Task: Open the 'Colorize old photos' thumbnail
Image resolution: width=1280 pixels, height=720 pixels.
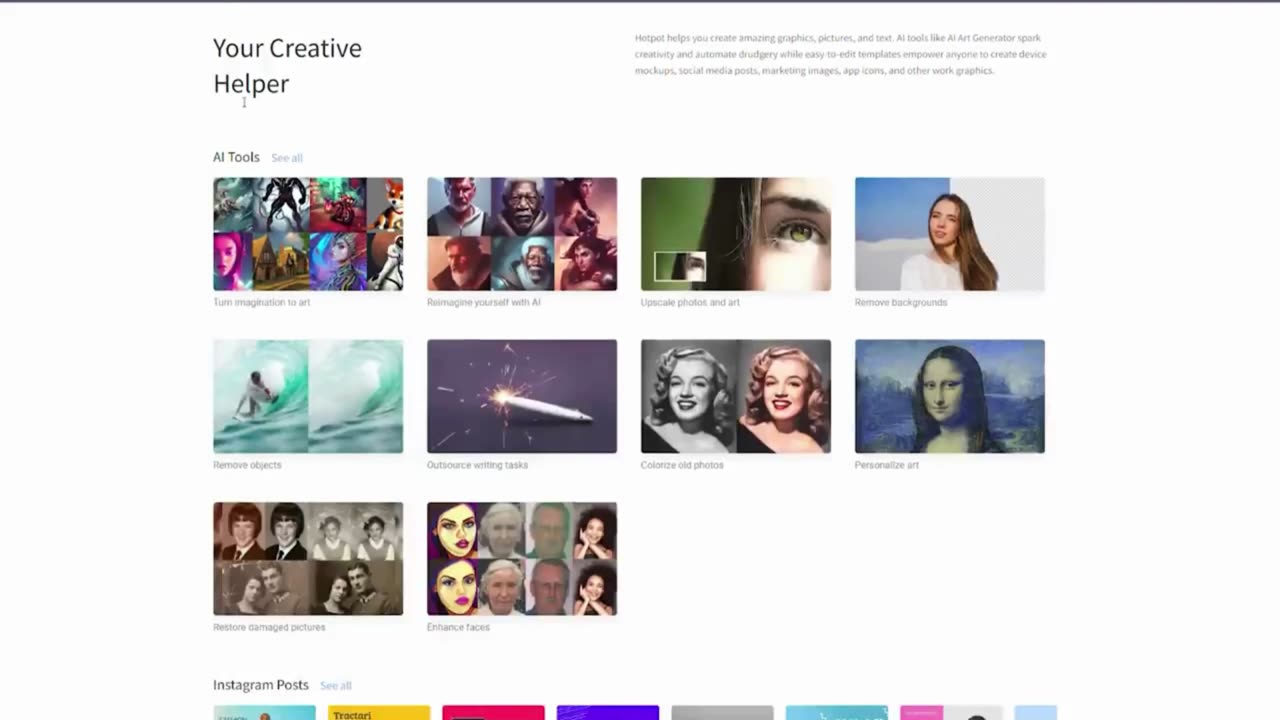Action: click(x=736, y=396)
